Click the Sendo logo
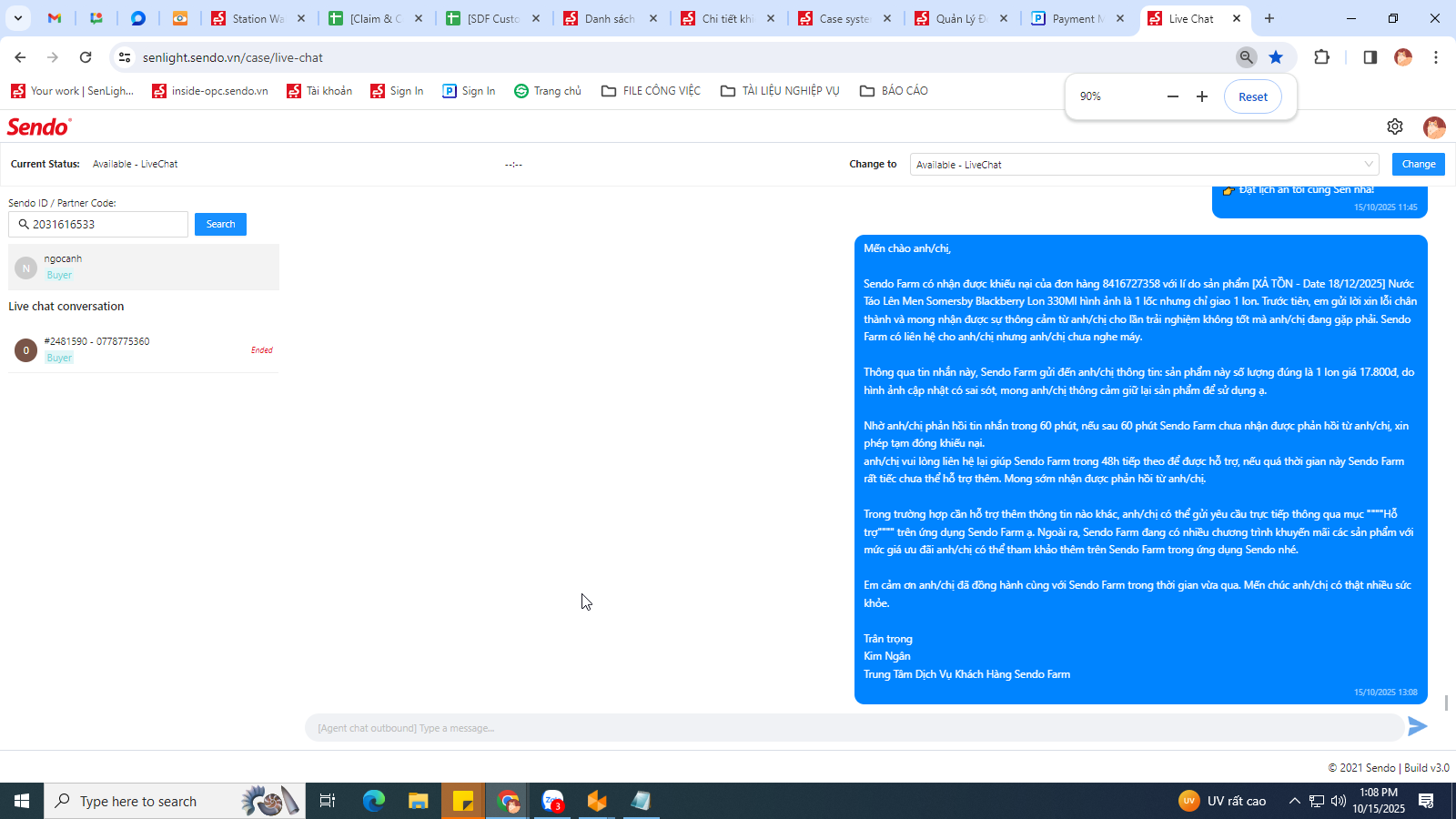 click(39, 126)
